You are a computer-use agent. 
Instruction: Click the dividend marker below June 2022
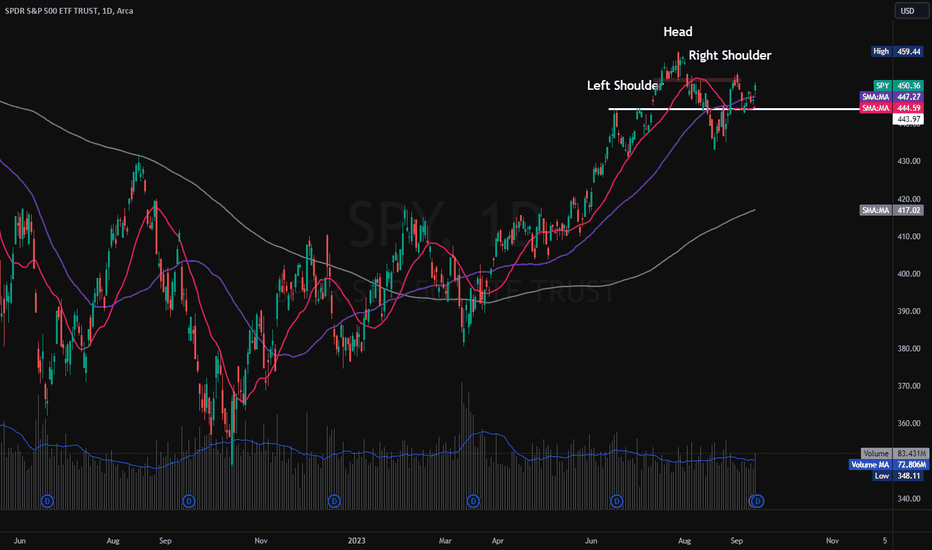tap(47, 501)
